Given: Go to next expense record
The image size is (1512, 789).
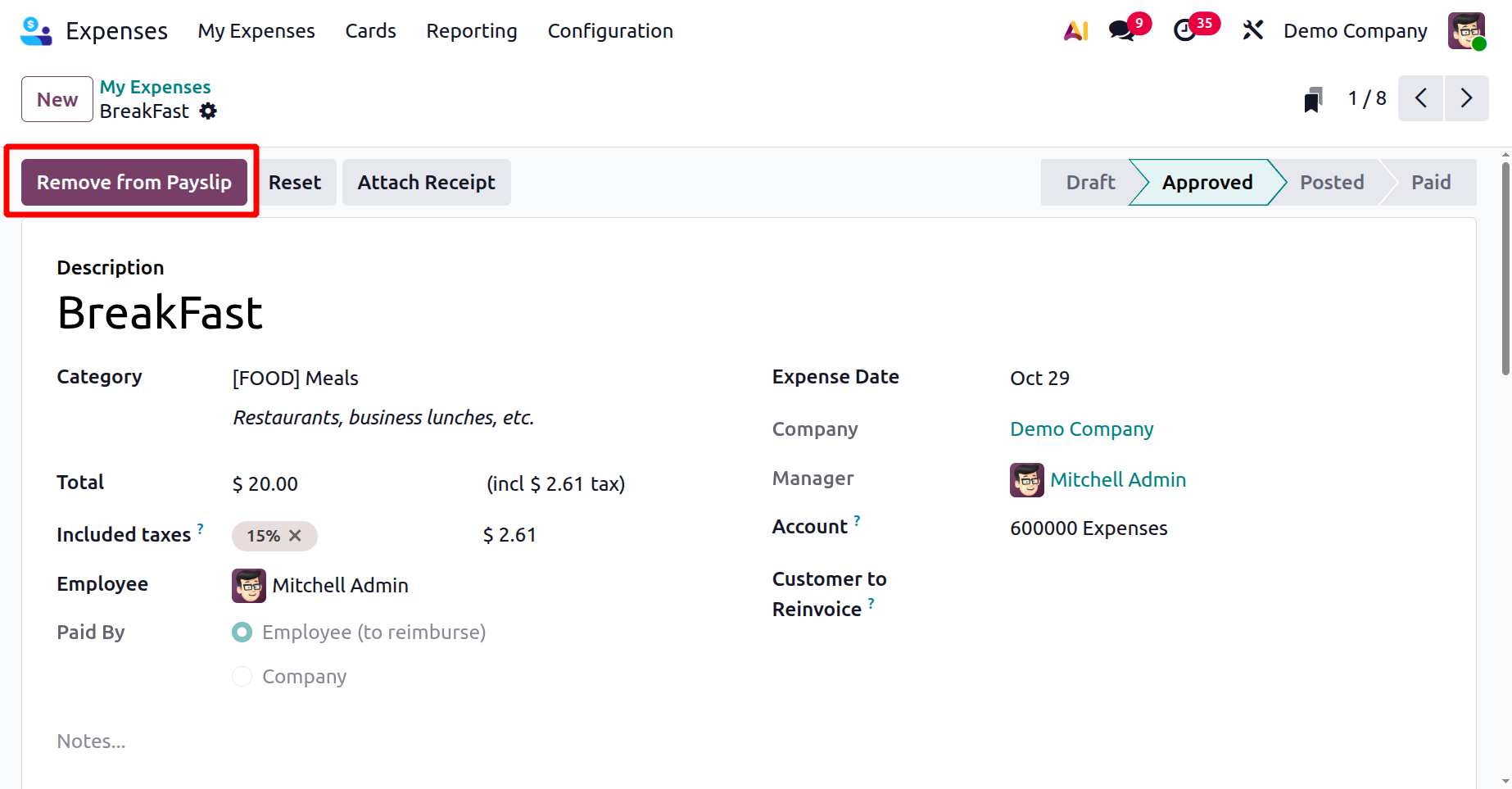Looking at the screenshot, I should point(1466,99).
